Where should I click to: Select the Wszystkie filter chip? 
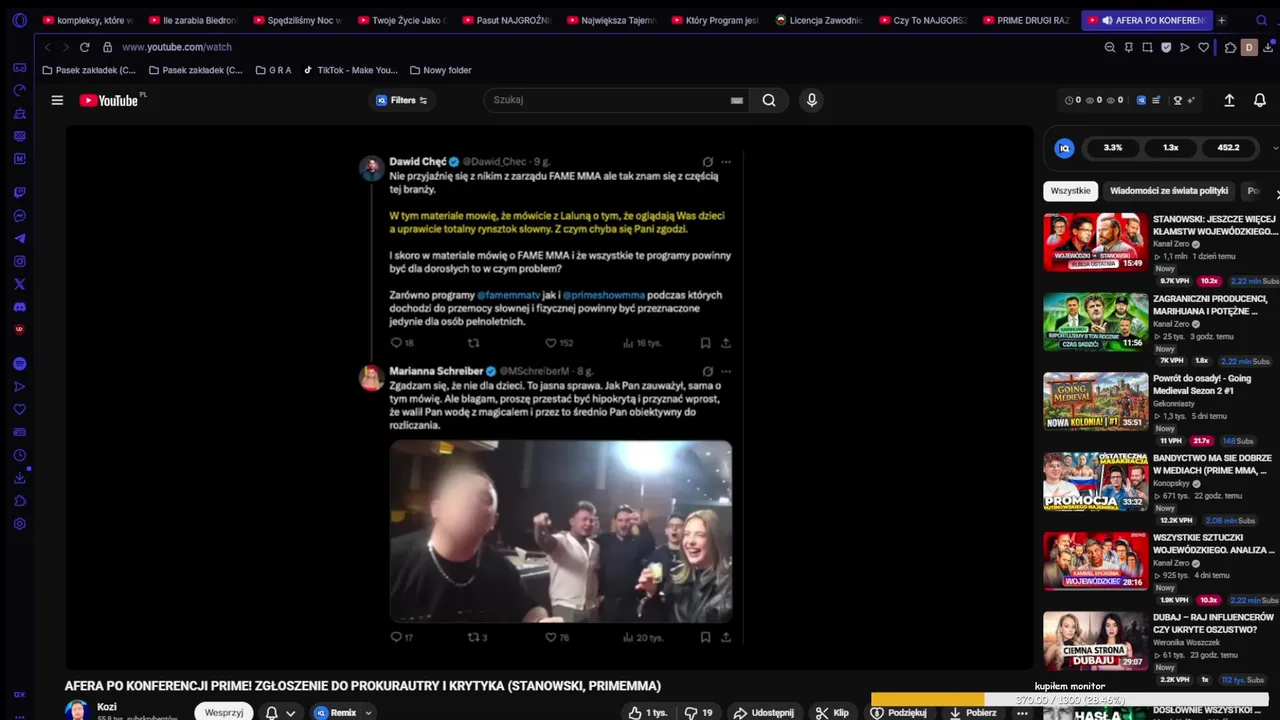[1070, 191]
